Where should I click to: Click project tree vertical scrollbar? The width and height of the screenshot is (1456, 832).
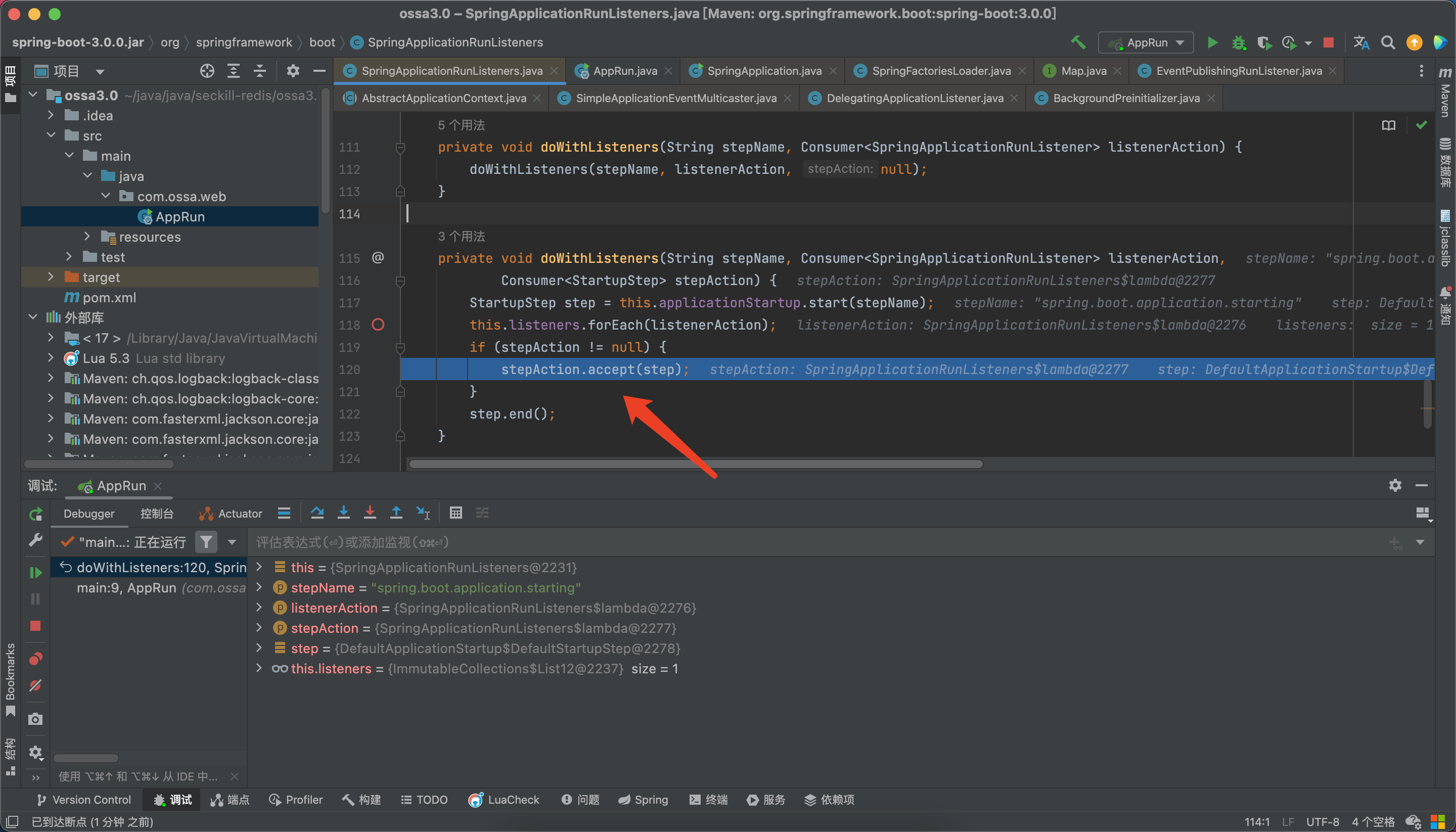[325, 151]
